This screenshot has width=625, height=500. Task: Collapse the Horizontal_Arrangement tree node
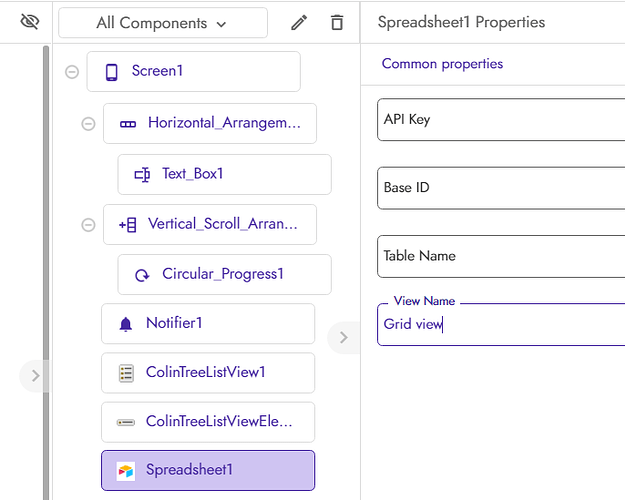pyautogui.click(x=88, y=124)
